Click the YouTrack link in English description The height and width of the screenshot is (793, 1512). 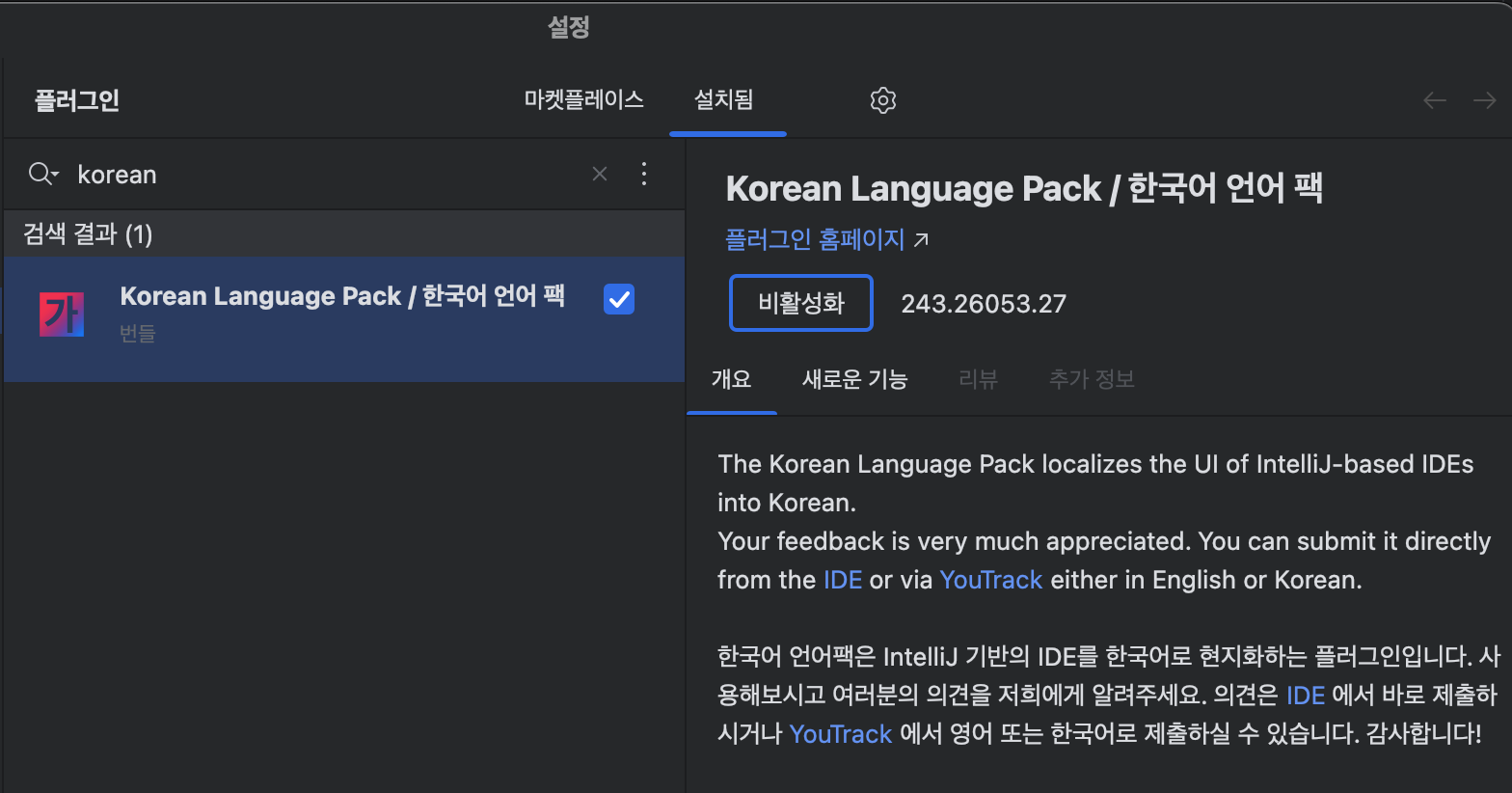coord(991,580)
